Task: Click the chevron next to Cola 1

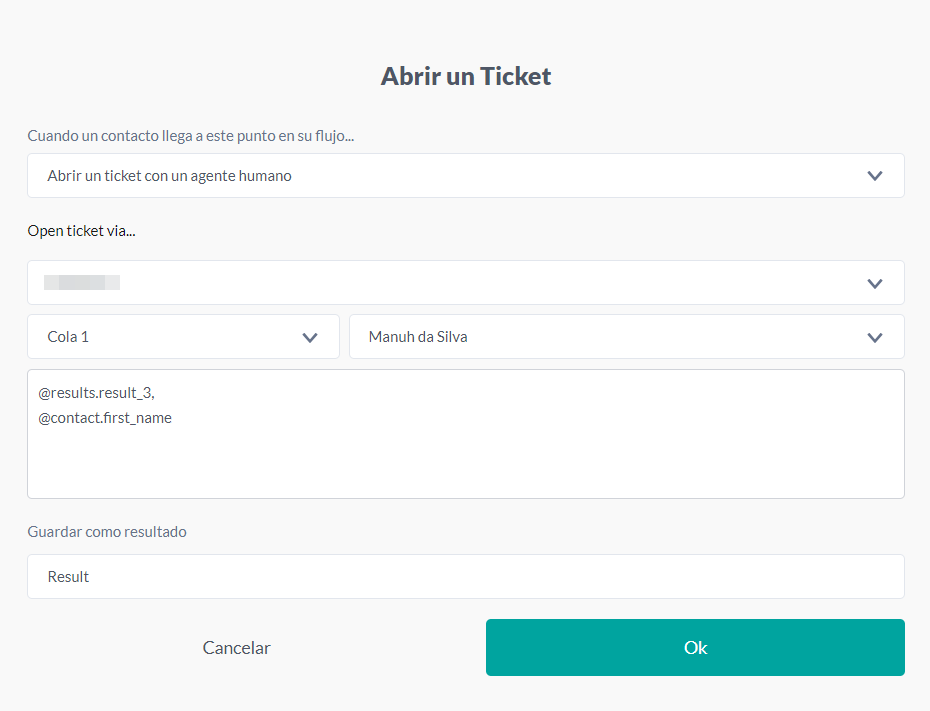Action: (310, 336)
